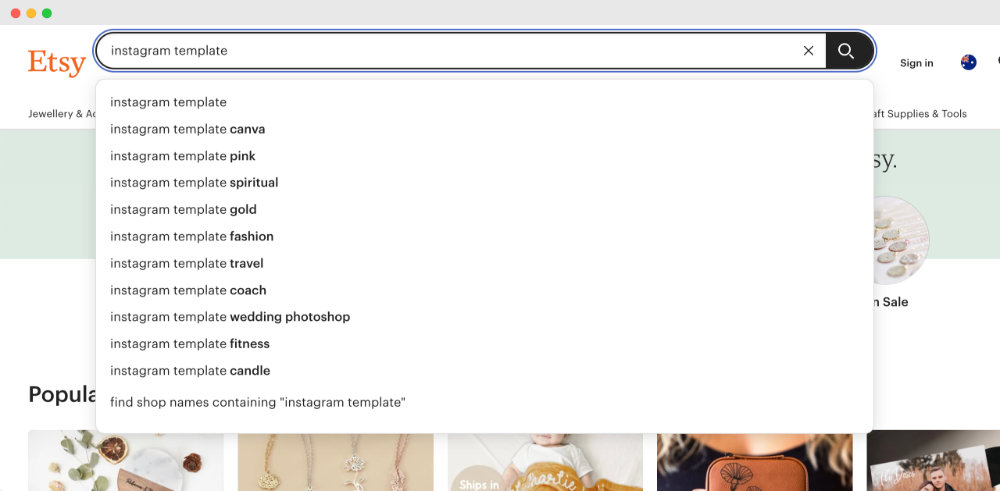Open the flower necklaces listing thumbnail

pos(335,462)
